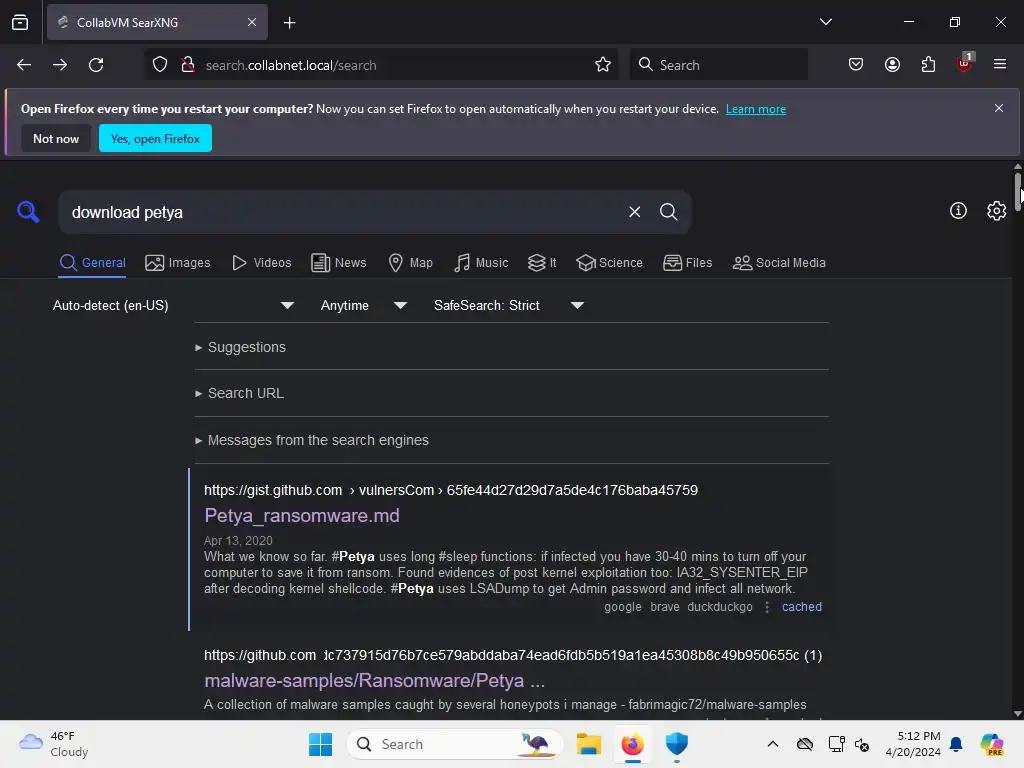
Task: Open a new tab with plus button
Action: coord(289,23)
